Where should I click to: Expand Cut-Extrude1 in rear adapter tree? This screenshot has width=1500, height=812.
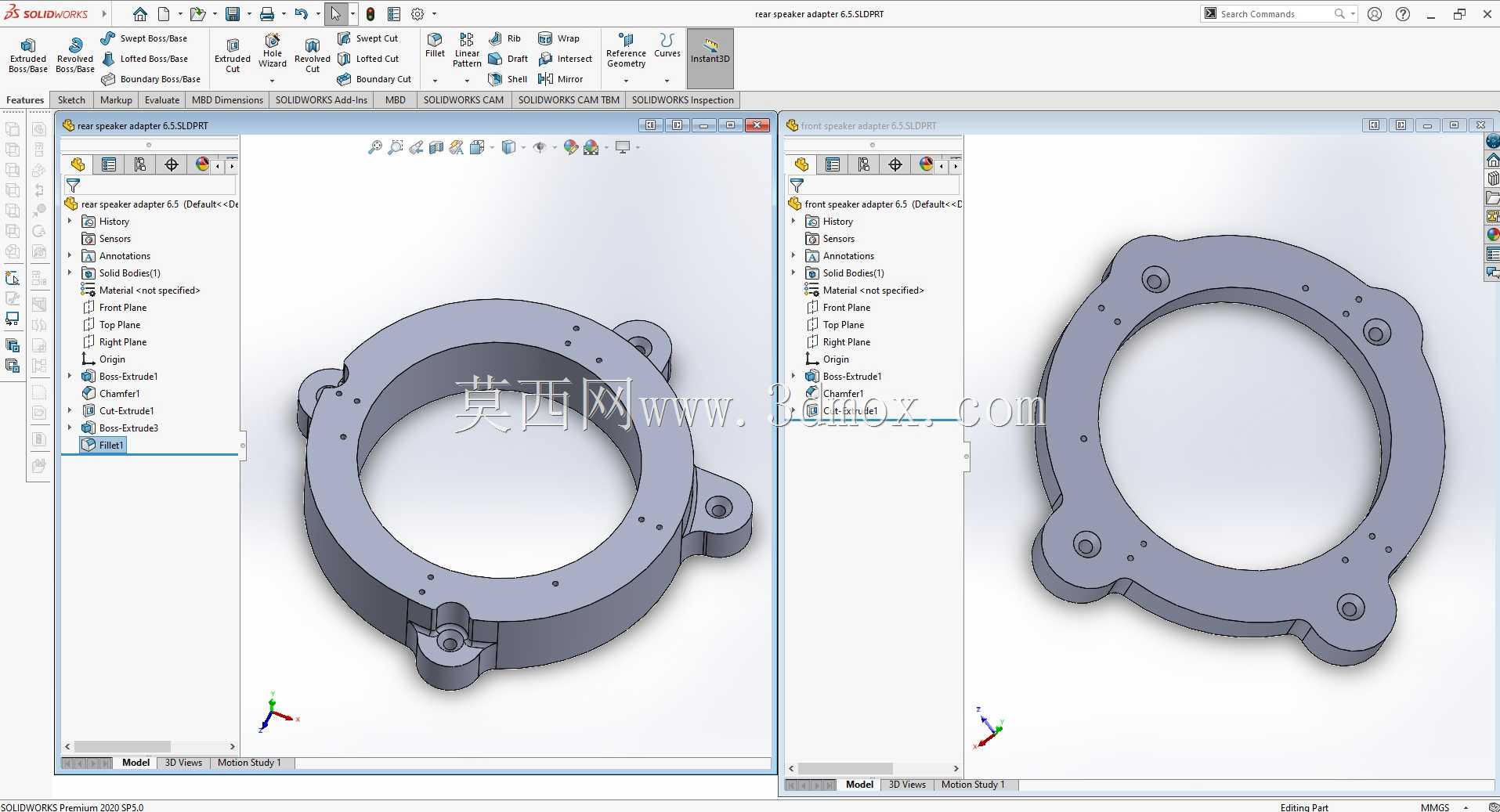[x=70, y=411]
